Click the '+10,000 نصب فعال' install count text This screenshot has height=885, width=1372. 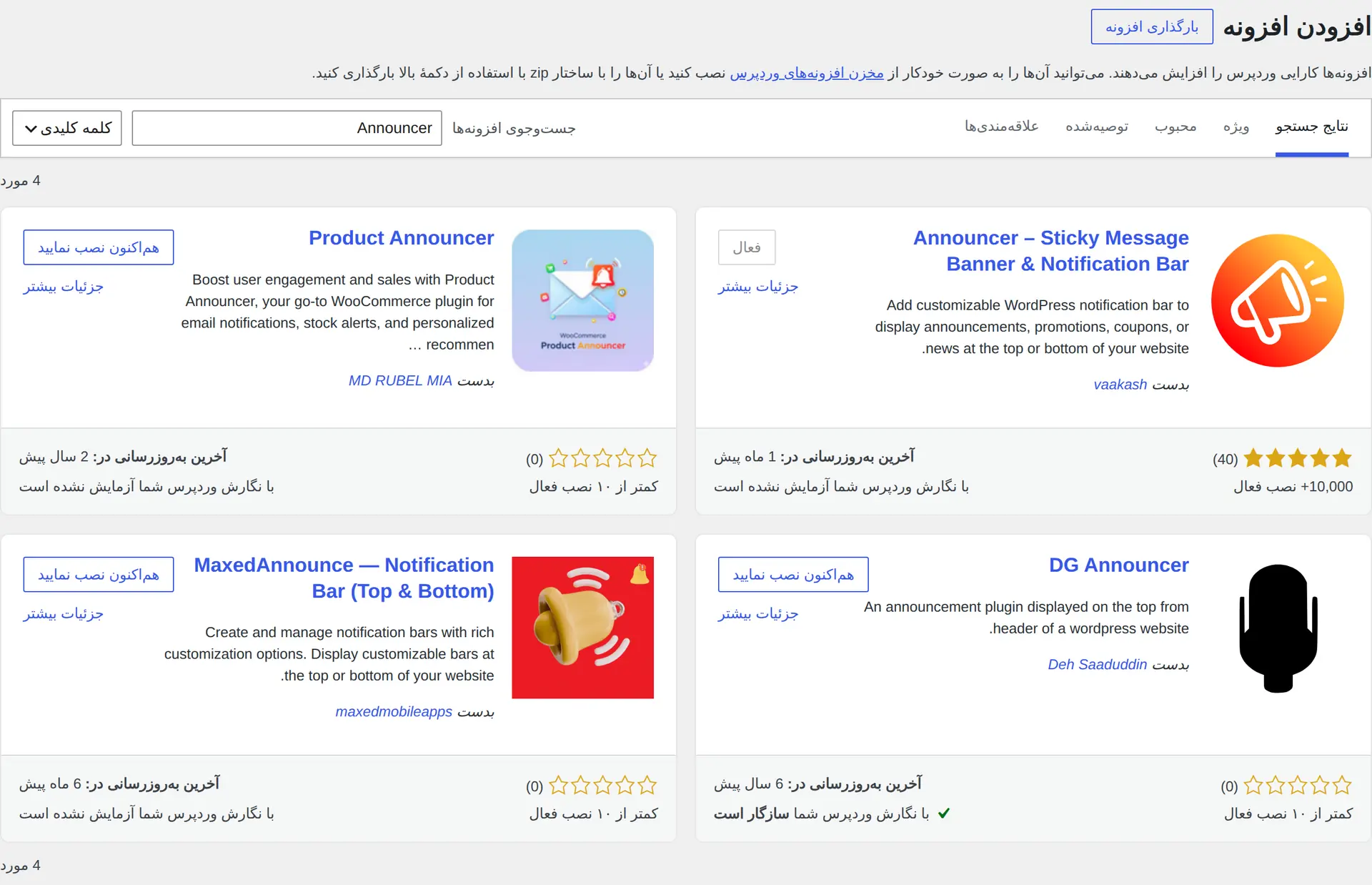click(x=1293, y=487)
